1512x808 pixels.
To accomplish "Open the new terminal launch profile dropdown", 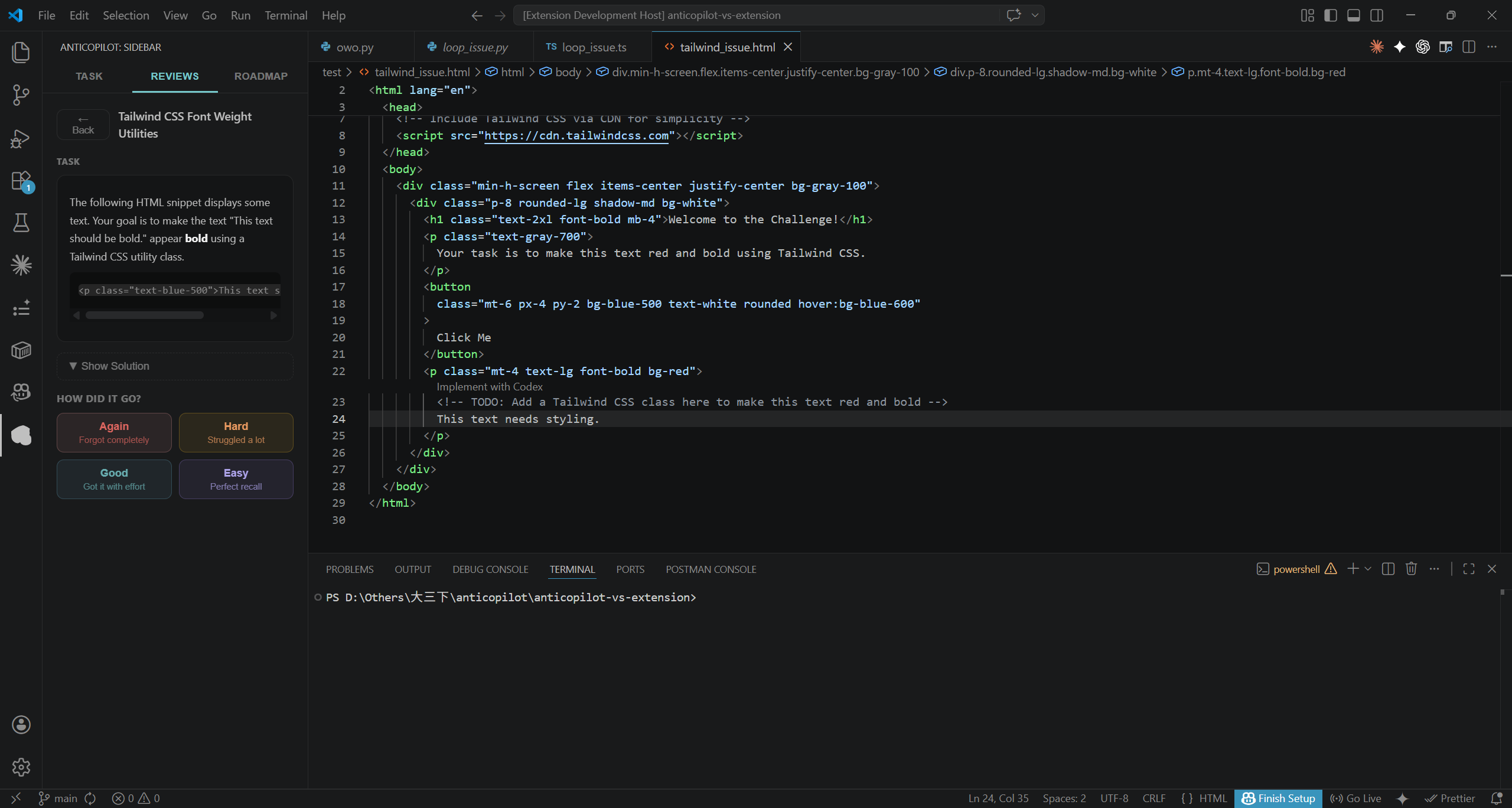I will pos(1368,569).
